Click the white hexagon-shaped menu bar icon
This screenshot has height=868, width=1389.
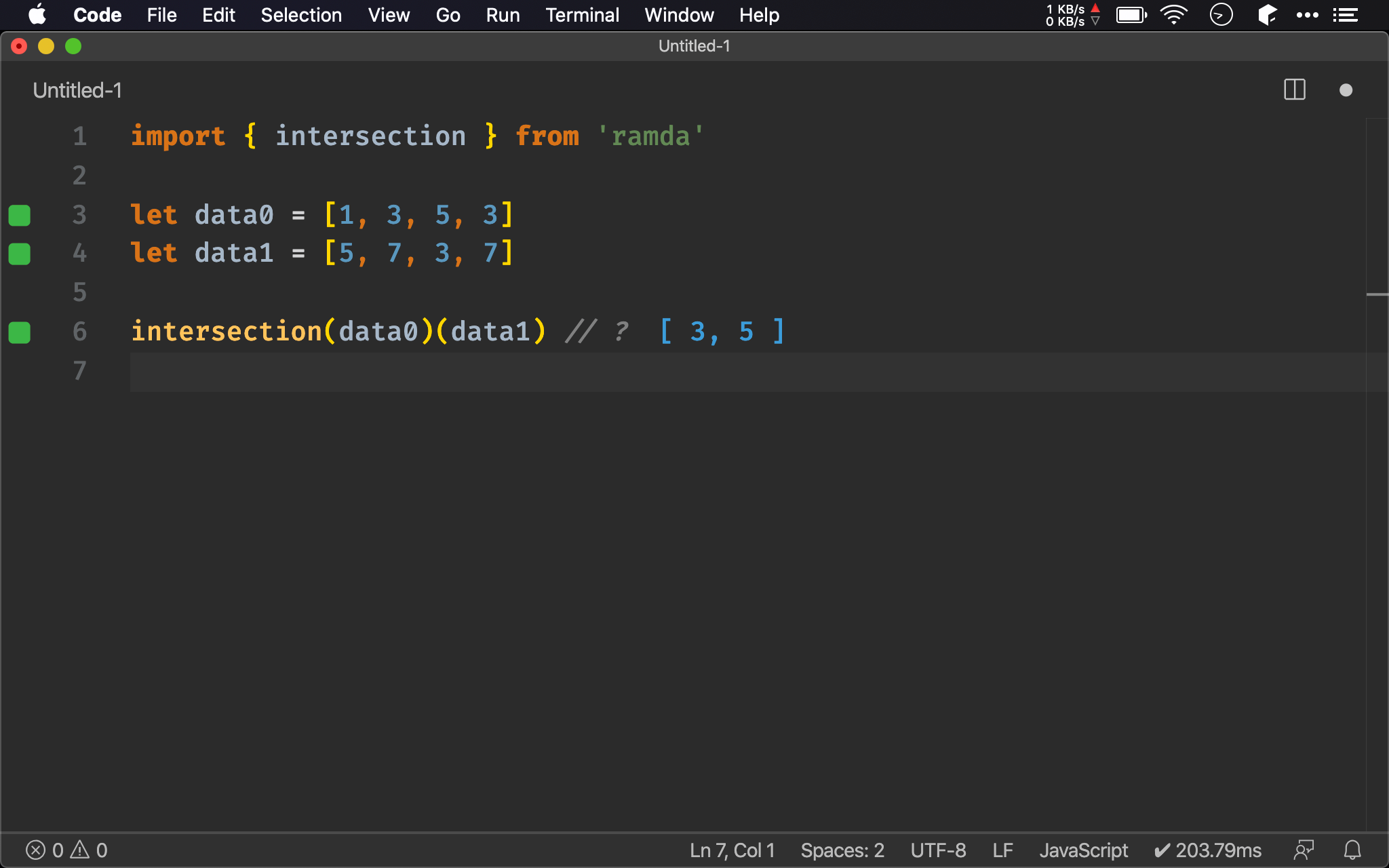pyautogui.click(x=1267, y=15)
